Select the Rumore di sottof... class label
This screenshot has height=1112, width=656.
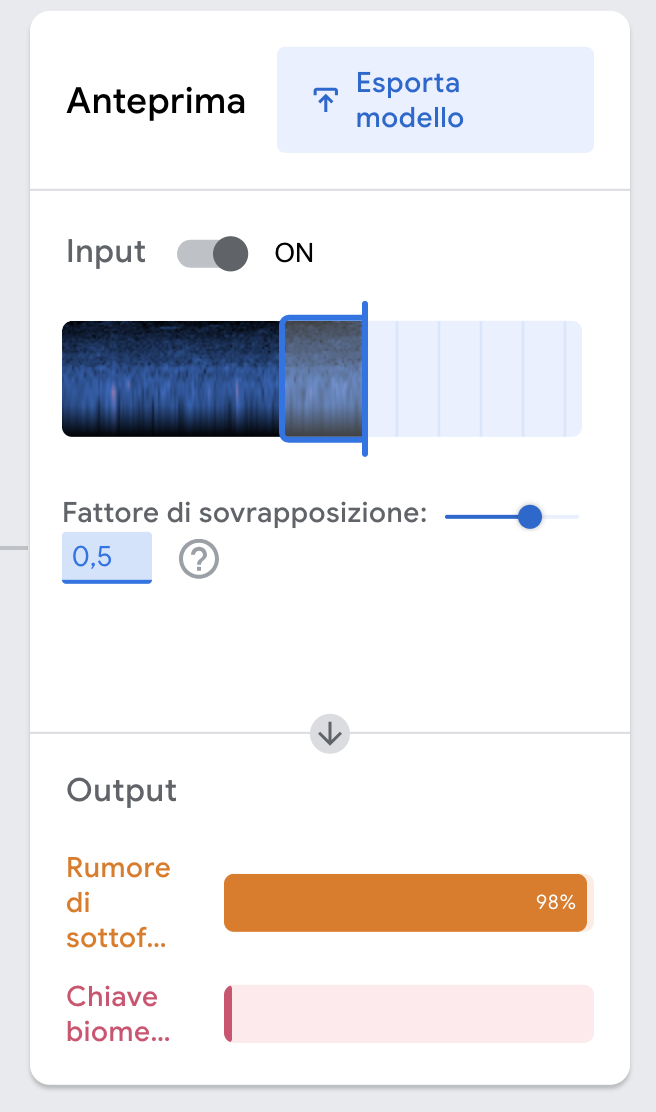[x=118, y=902]
